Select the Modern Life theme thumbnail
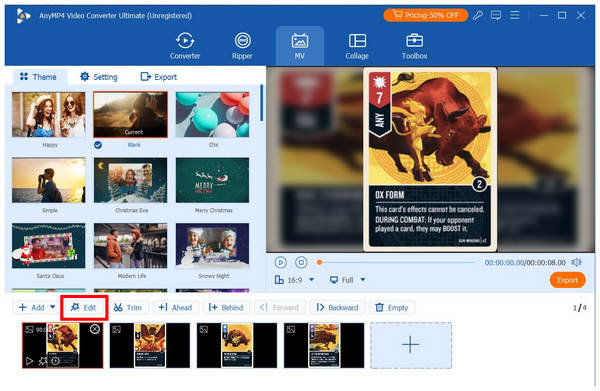The image size is (600, 391). point(130,246)
